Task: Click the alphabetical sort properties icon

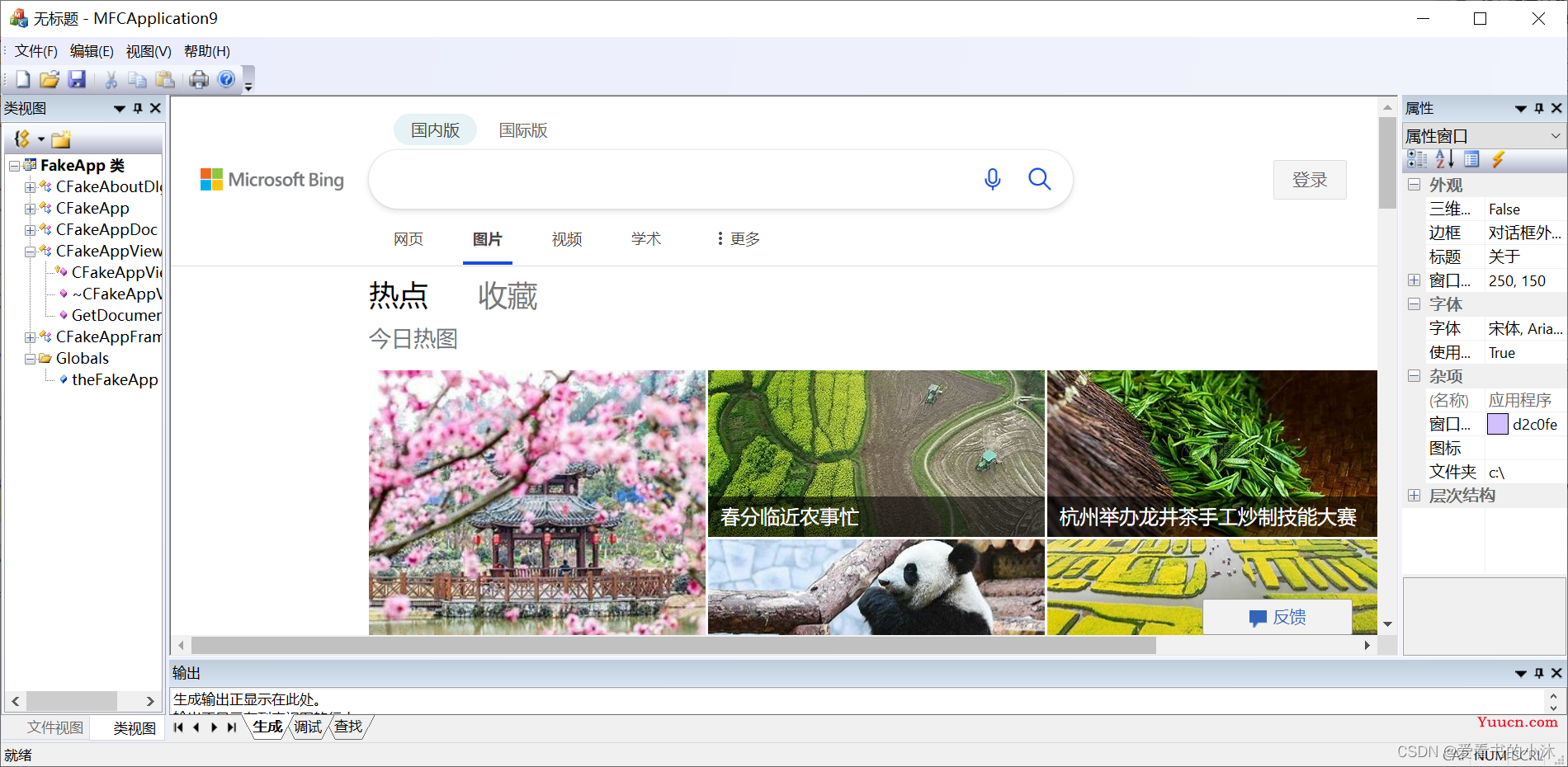Action: (x=1445, y=159)
